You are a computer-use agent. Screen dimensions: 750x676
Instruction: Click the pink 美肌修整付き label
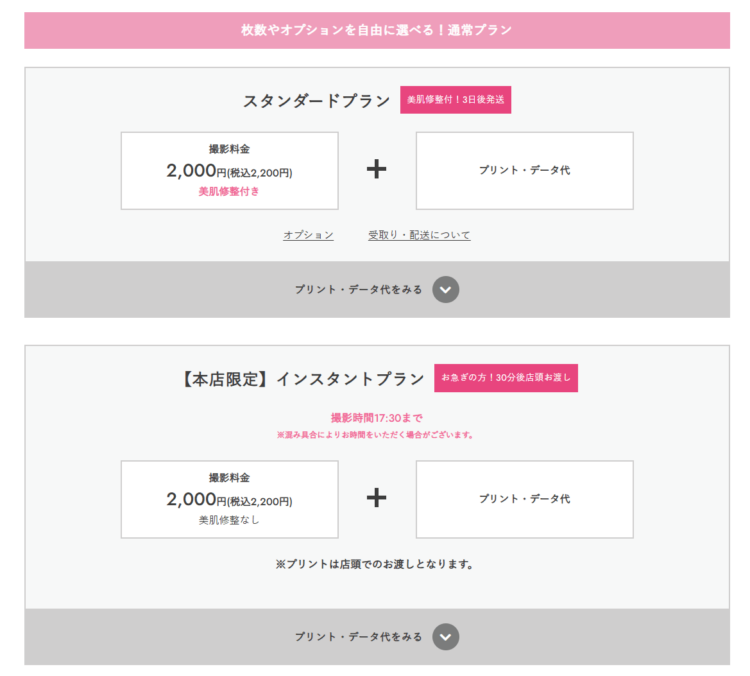coord(229,191)
